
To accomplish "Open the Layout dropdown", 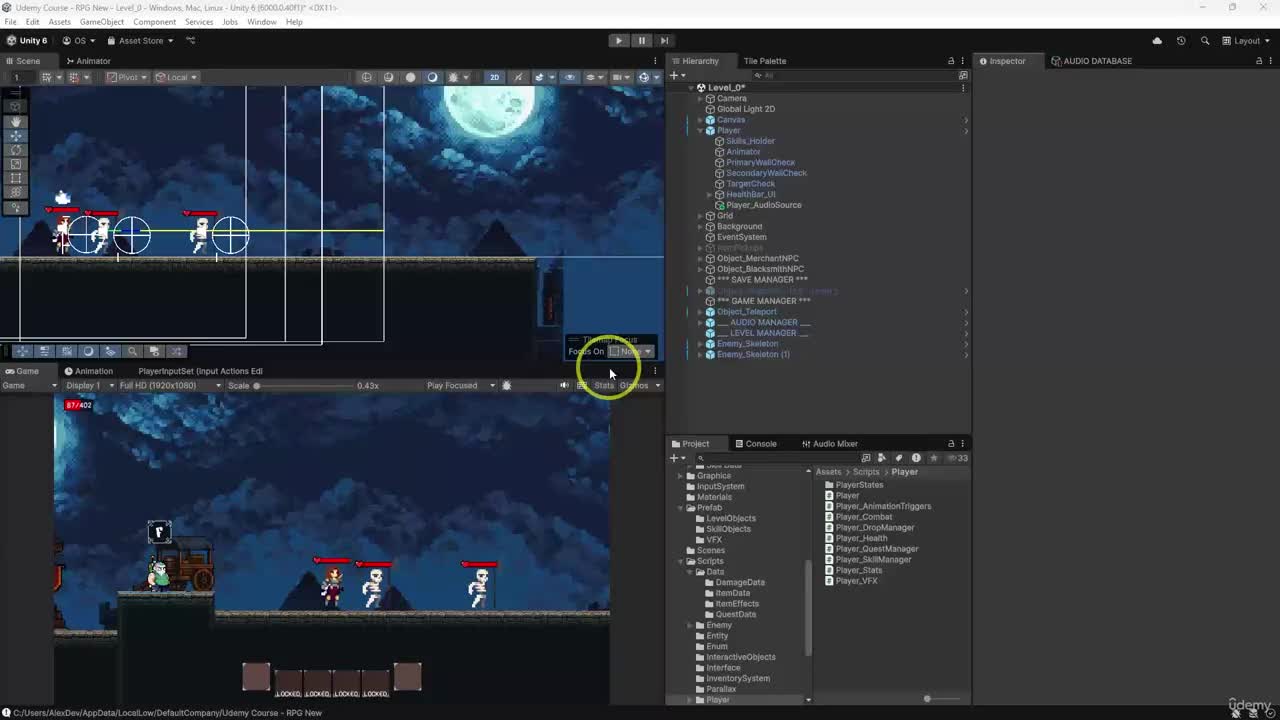I will (1245, 41).
